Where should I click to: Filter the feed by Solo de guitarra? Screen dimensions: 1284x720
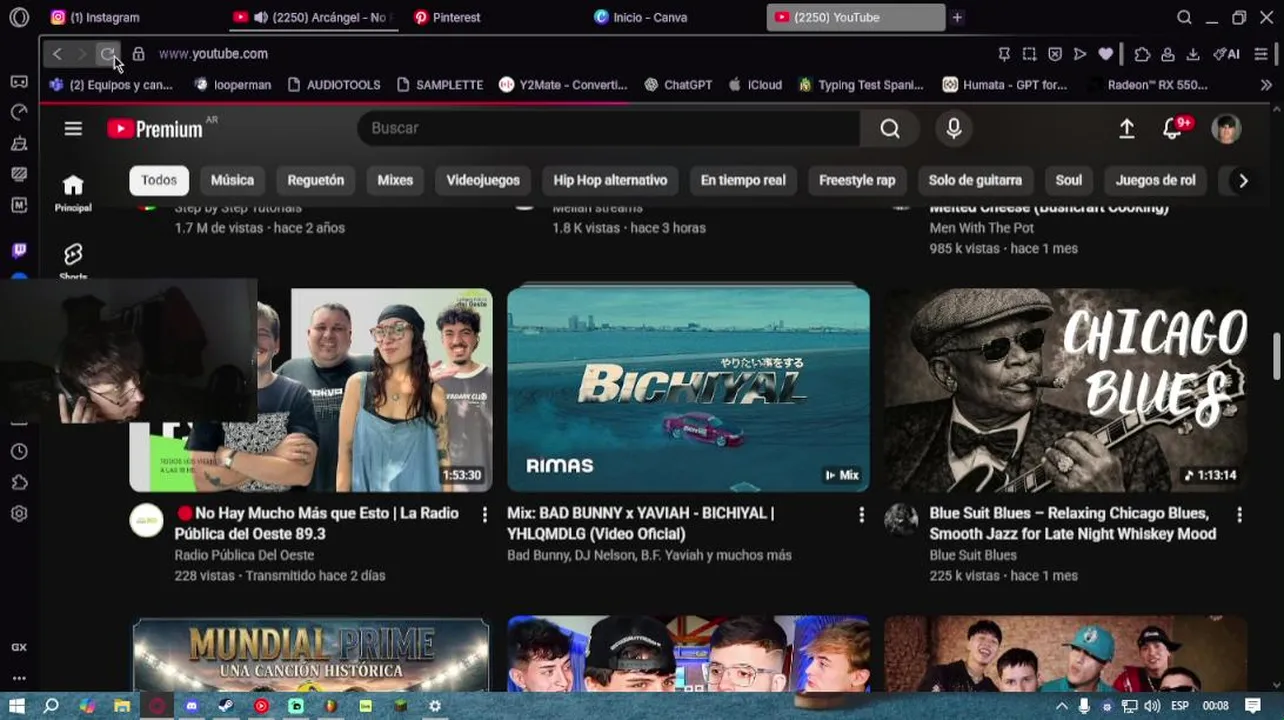pyautogui.click(x=975, y=180)
